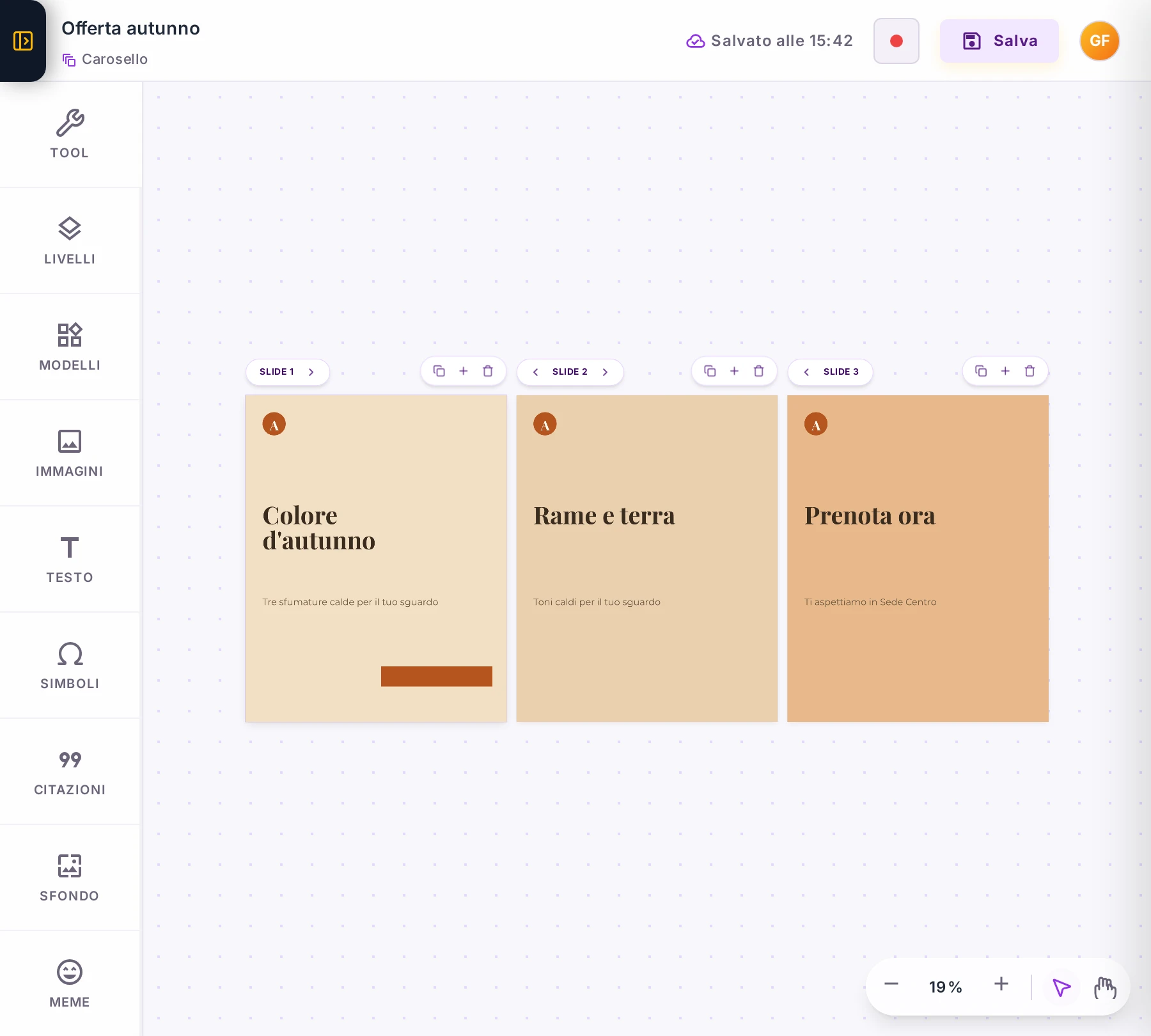Duplicate Slide 2
Image resolution: width=1151 pixels, height=1036 pixels.
(x=710, y=371)
